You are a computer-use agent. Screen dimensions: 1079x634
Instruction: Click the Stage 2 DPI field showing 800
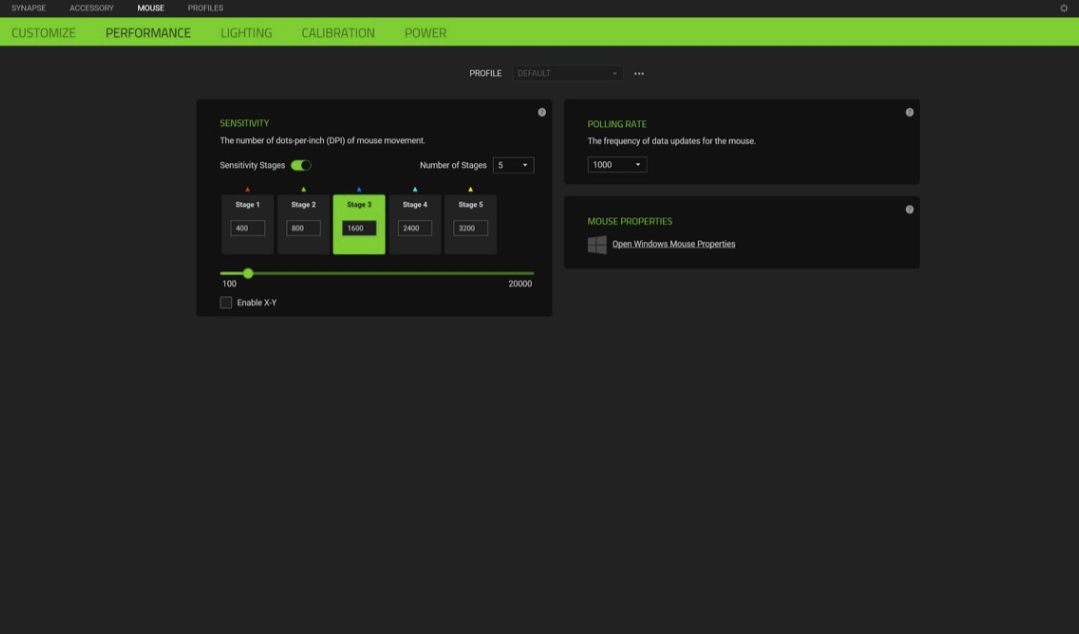[303, 228]
